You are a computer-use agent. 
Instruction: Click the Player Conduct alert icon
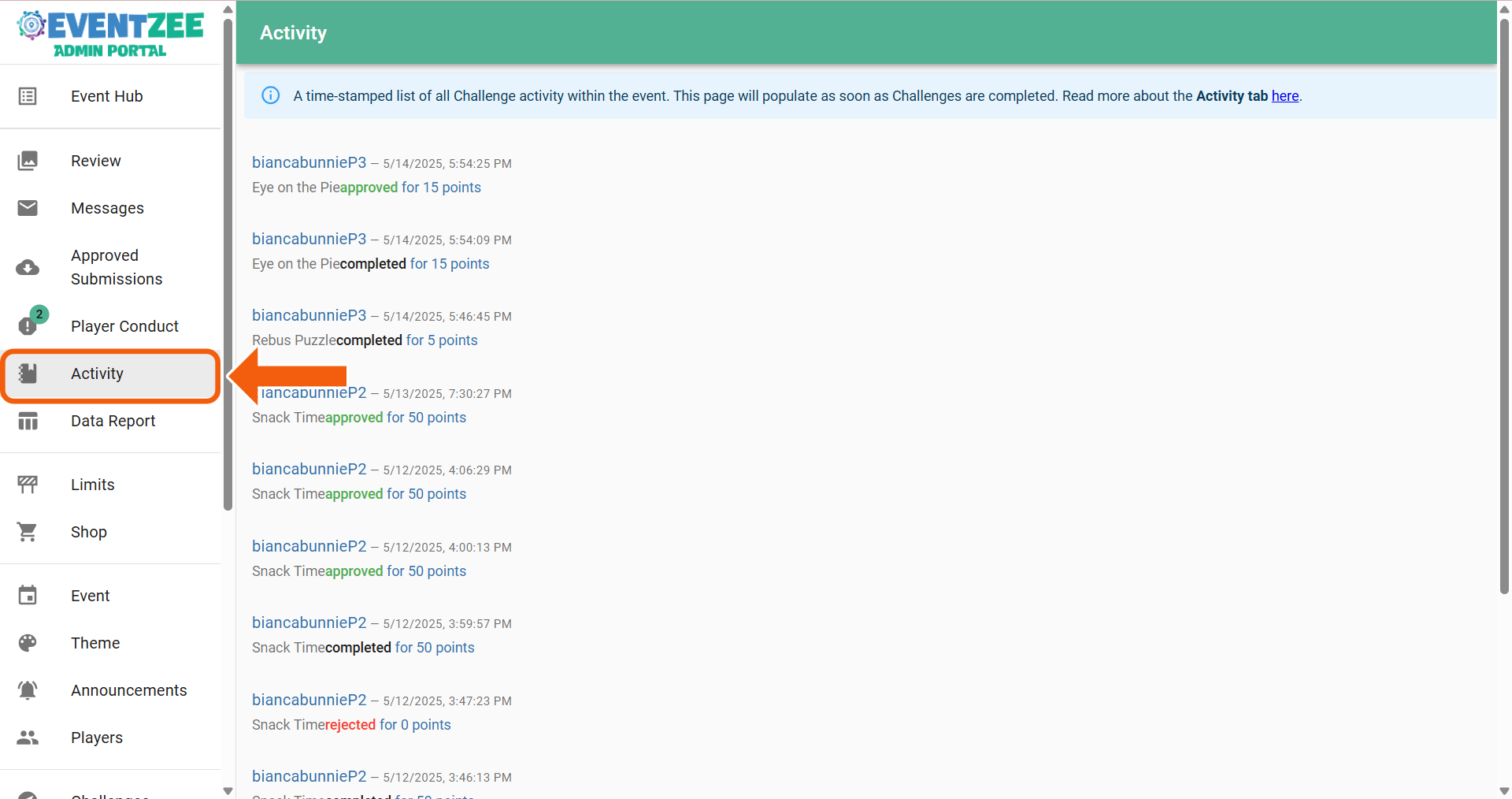pos(28,325)
